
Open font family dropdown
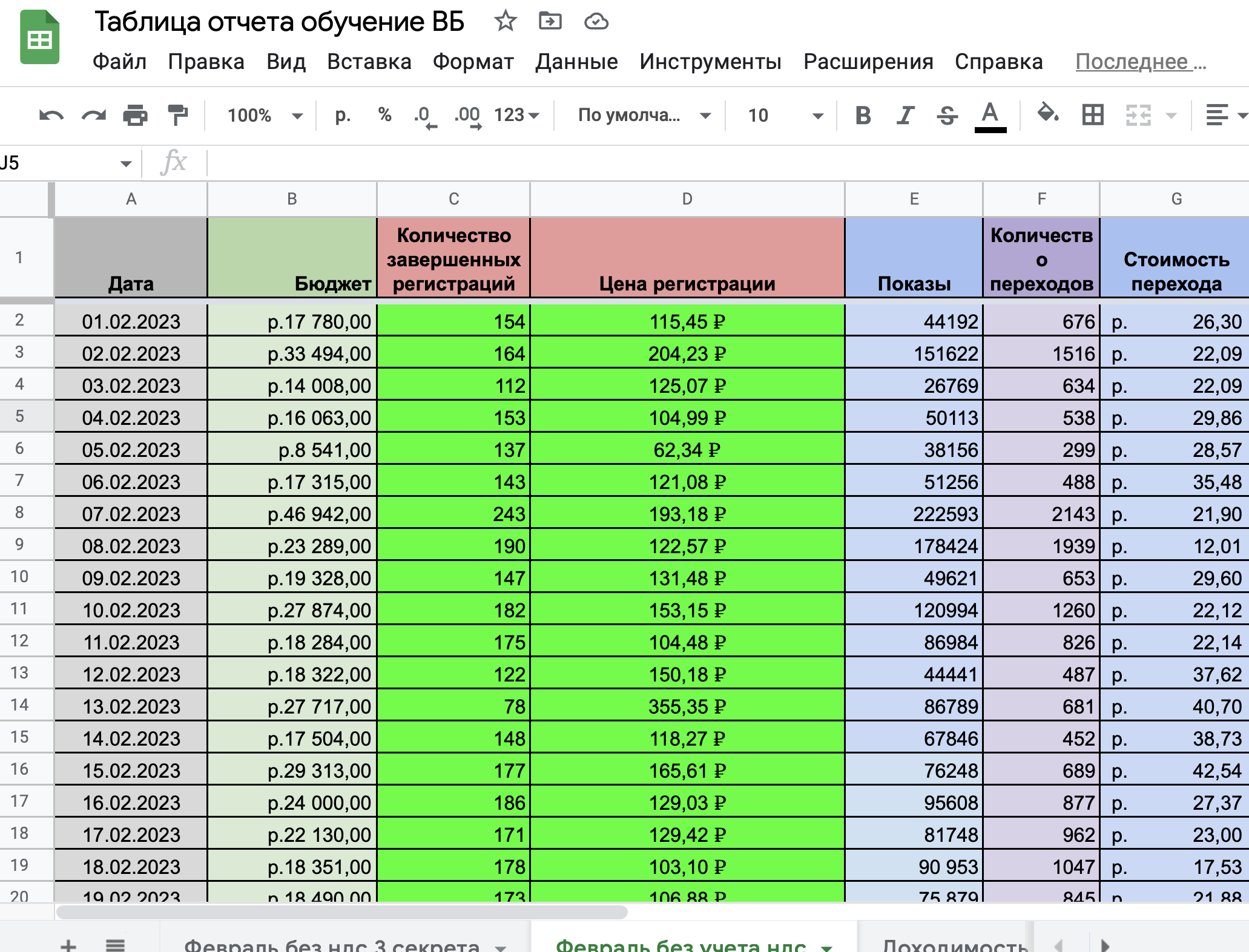pos(644,115)
